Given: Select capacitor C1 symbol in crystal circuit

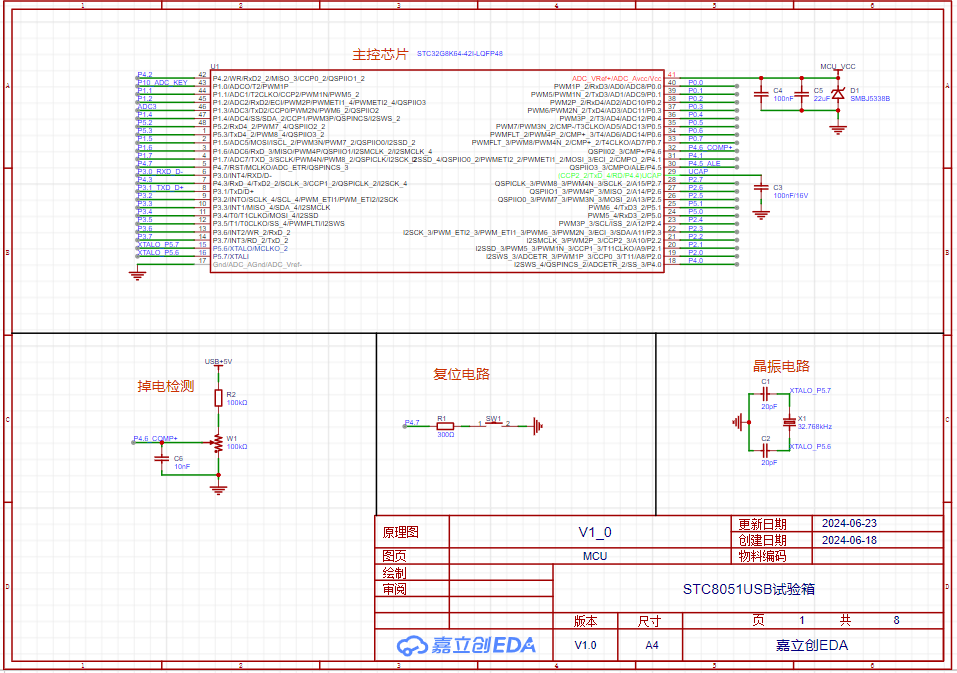Looking at the screenshot, I should click(x=765, y=394).
